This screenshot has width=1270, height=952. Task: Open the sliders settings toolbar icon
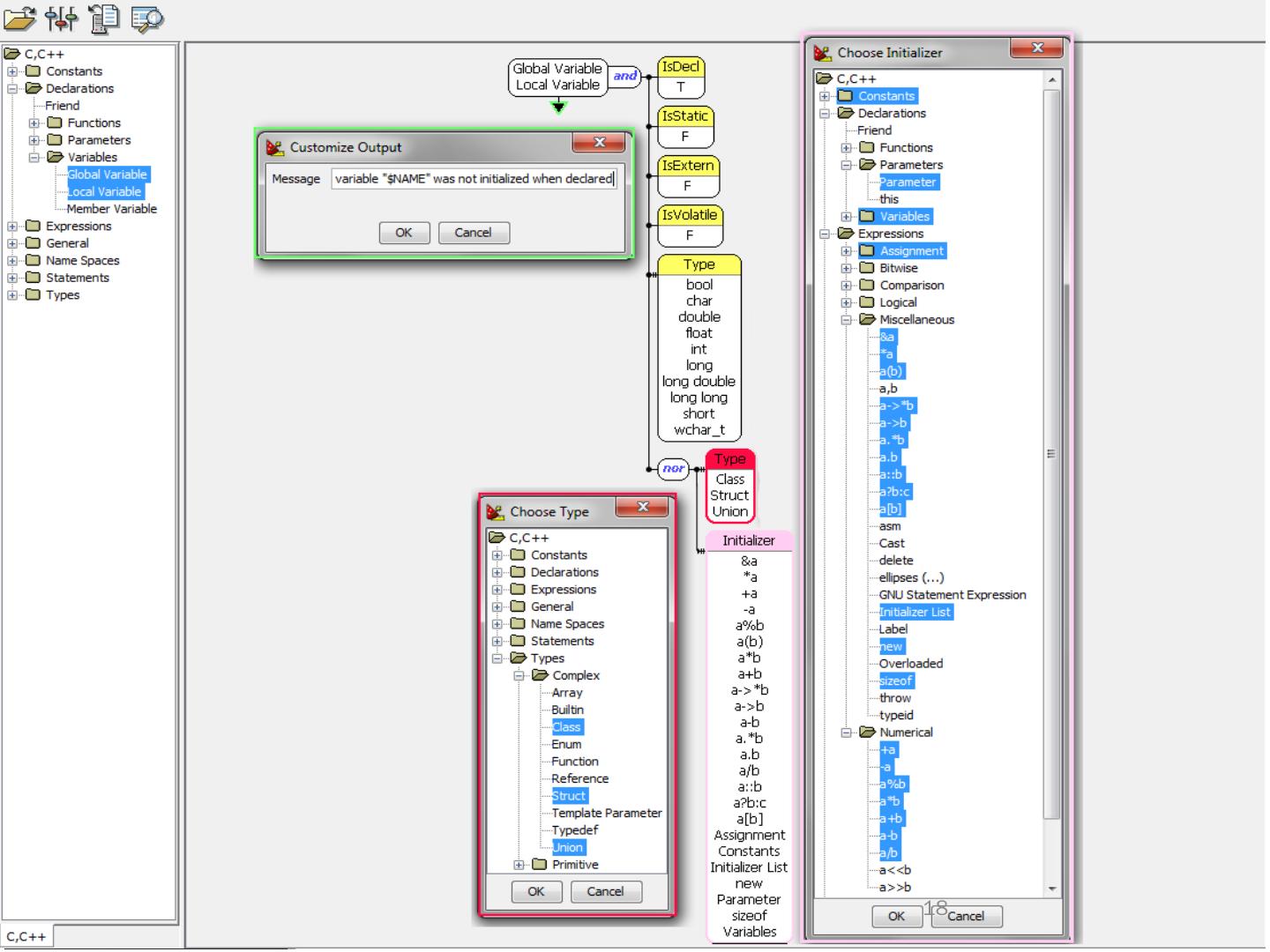coord(61,18)
